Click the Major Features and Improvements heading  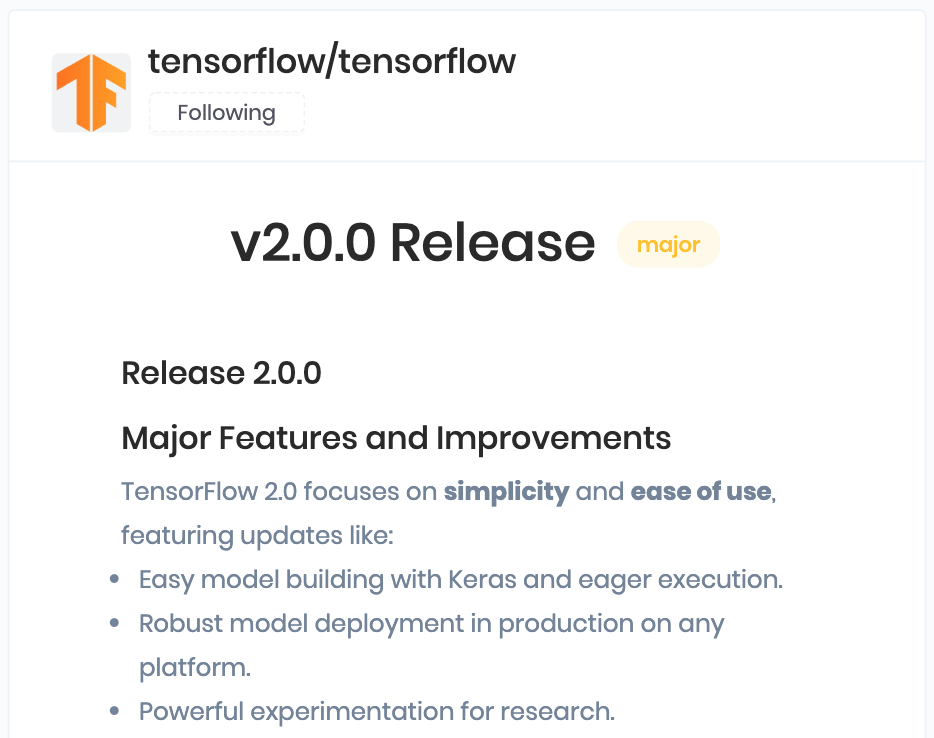[396, 438]
